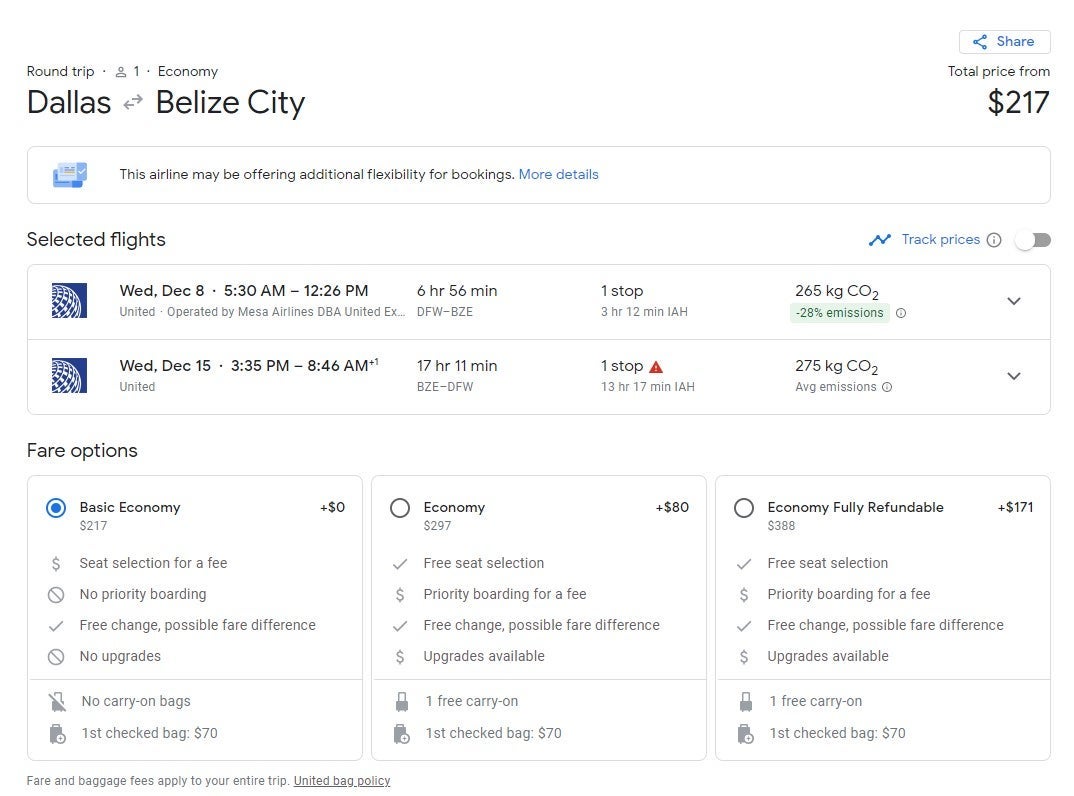The width and height of the screenshot is (1074, 796).
Task: Select the Basic Economy fare radio button
Action: coord(56,508)
